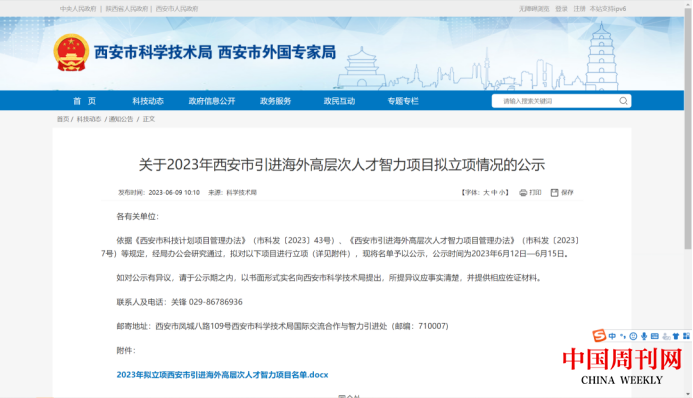Open soft keyboard icon in Sogou bar
Screen dimensions: 693x398
point(655,336)
